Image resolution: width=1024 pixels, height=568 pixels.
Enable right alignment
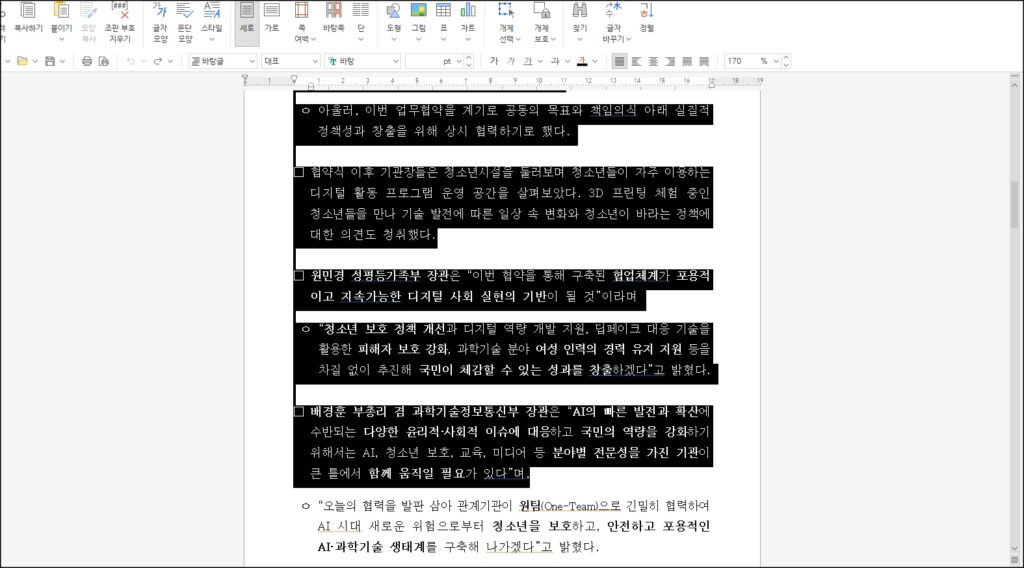(x=670, y=61)
